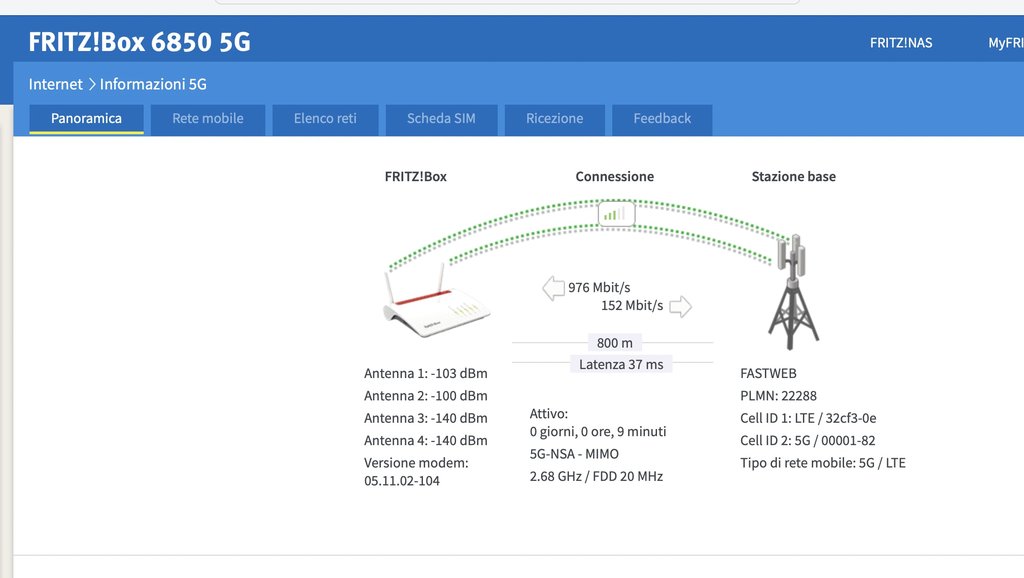Click the cell tower base station icon
The height and width of the screenshot is (578, 1024).
(x=793, y=292)
